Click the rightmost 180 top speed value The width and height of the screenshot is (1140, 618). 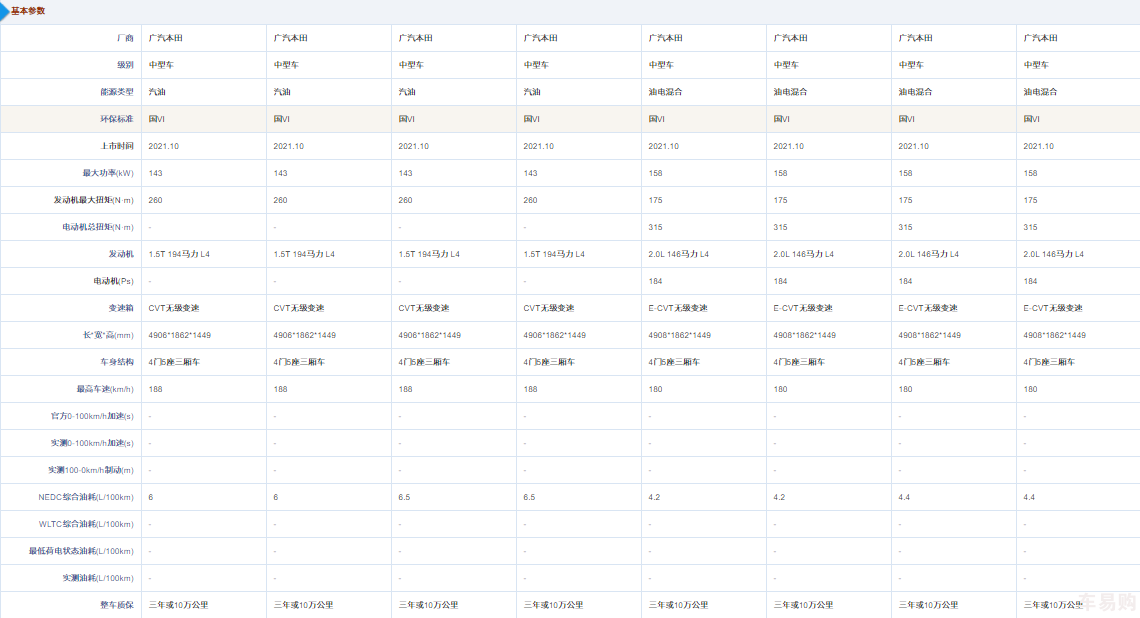[1030, 389]
